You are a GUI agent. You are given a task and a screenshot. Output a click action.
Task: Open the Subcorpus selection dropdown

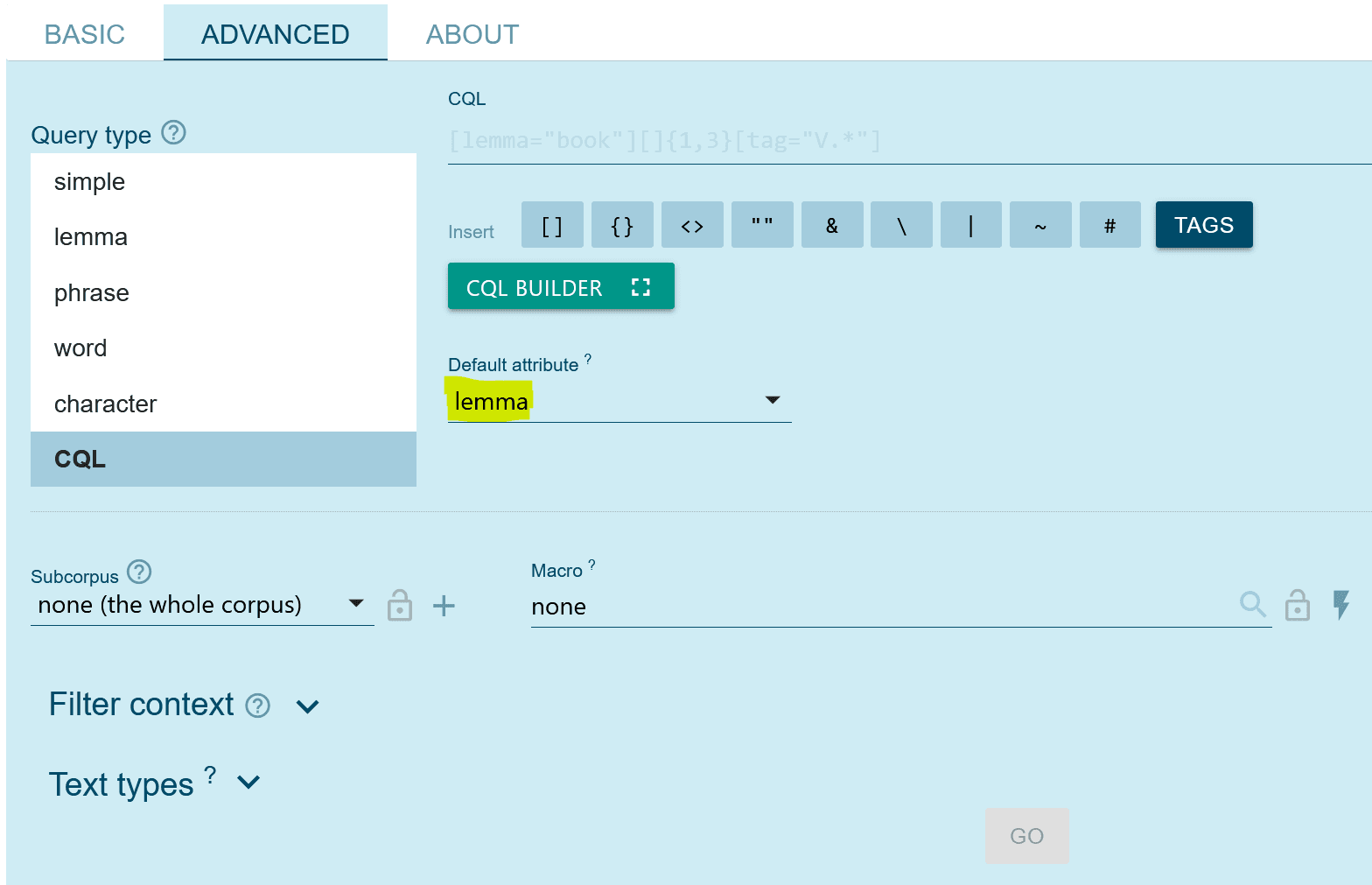coord(201,605)
